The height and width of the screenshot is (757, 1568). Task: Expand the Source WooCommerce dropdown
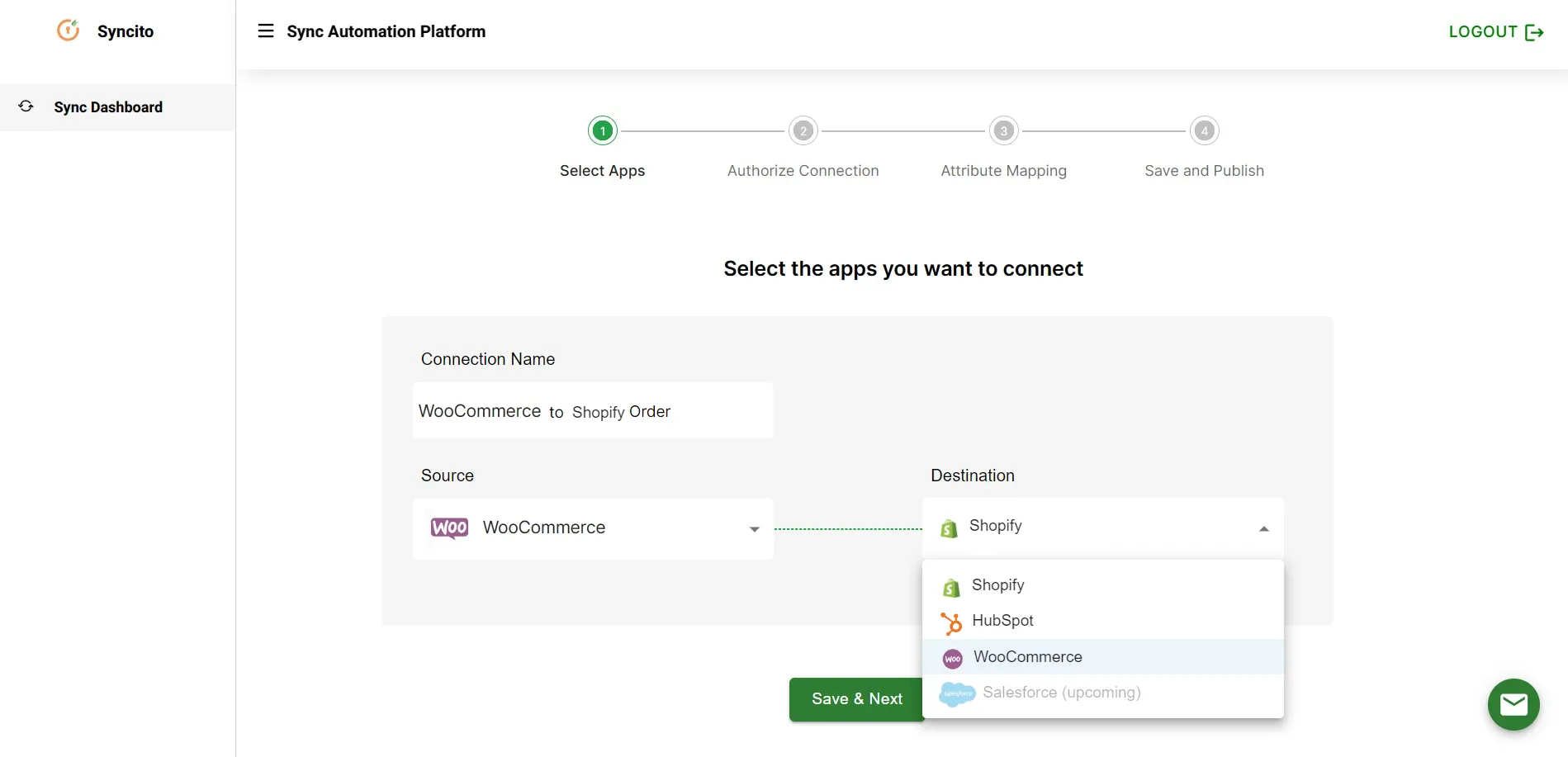pyautogui.click(x=752, y=529)
